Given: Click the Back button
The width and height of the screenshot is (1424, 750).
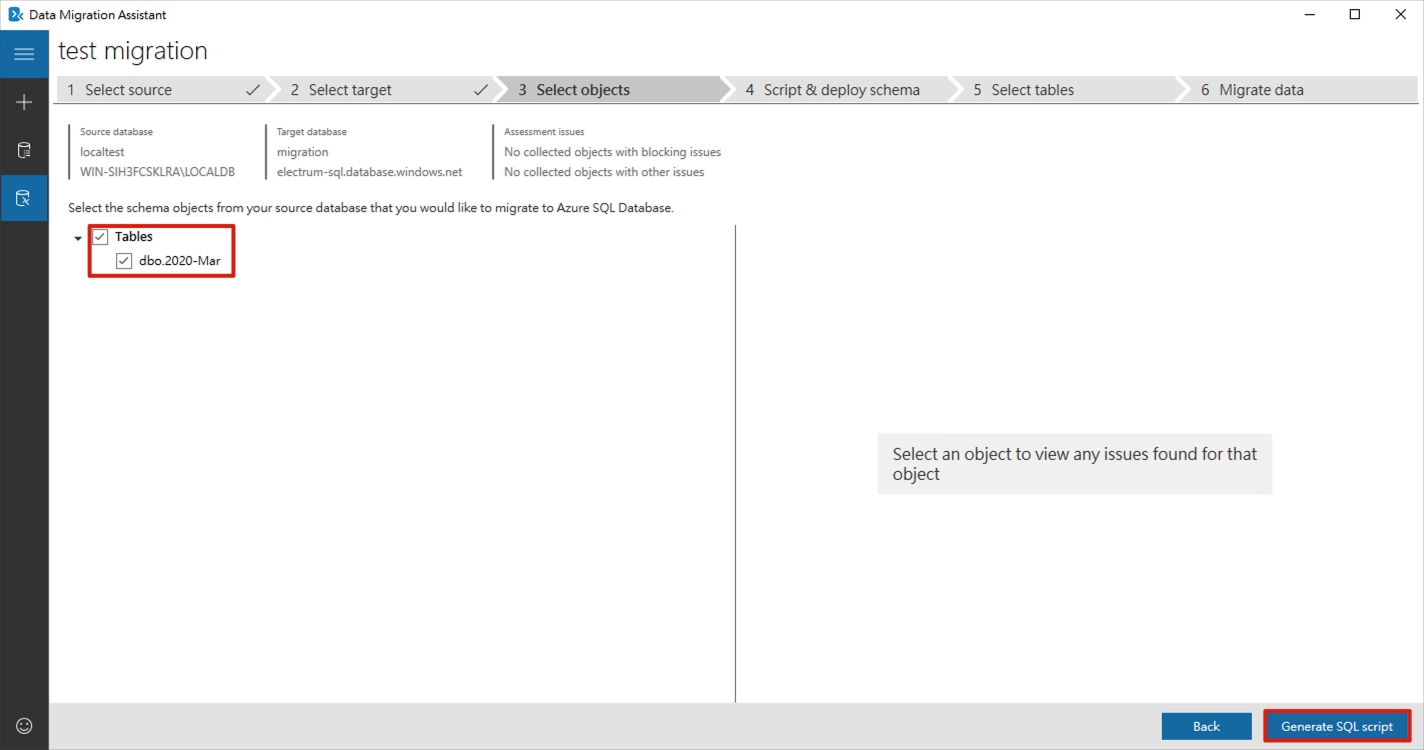Looking at the screenshot, I should [1206, 726].
